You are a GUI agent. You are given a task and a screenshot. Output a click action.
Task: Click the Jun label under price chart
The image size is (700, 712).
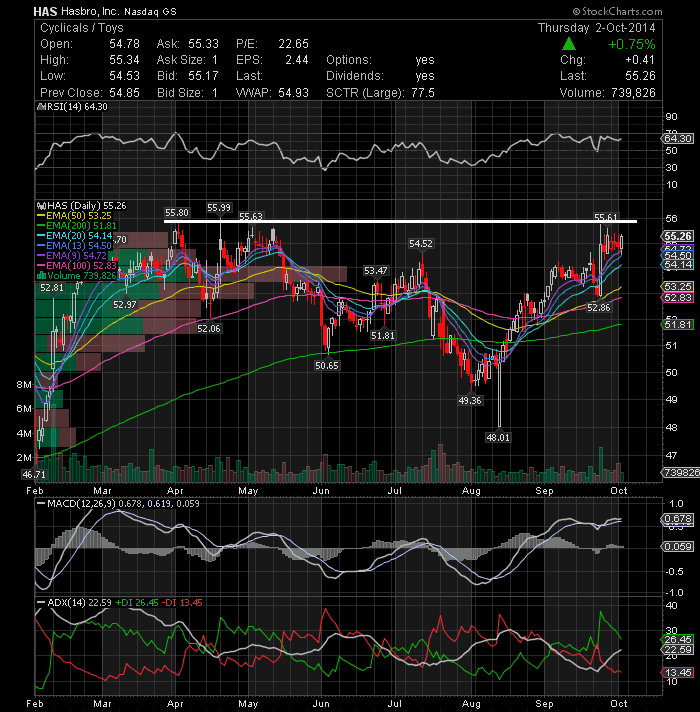(320, 491)
